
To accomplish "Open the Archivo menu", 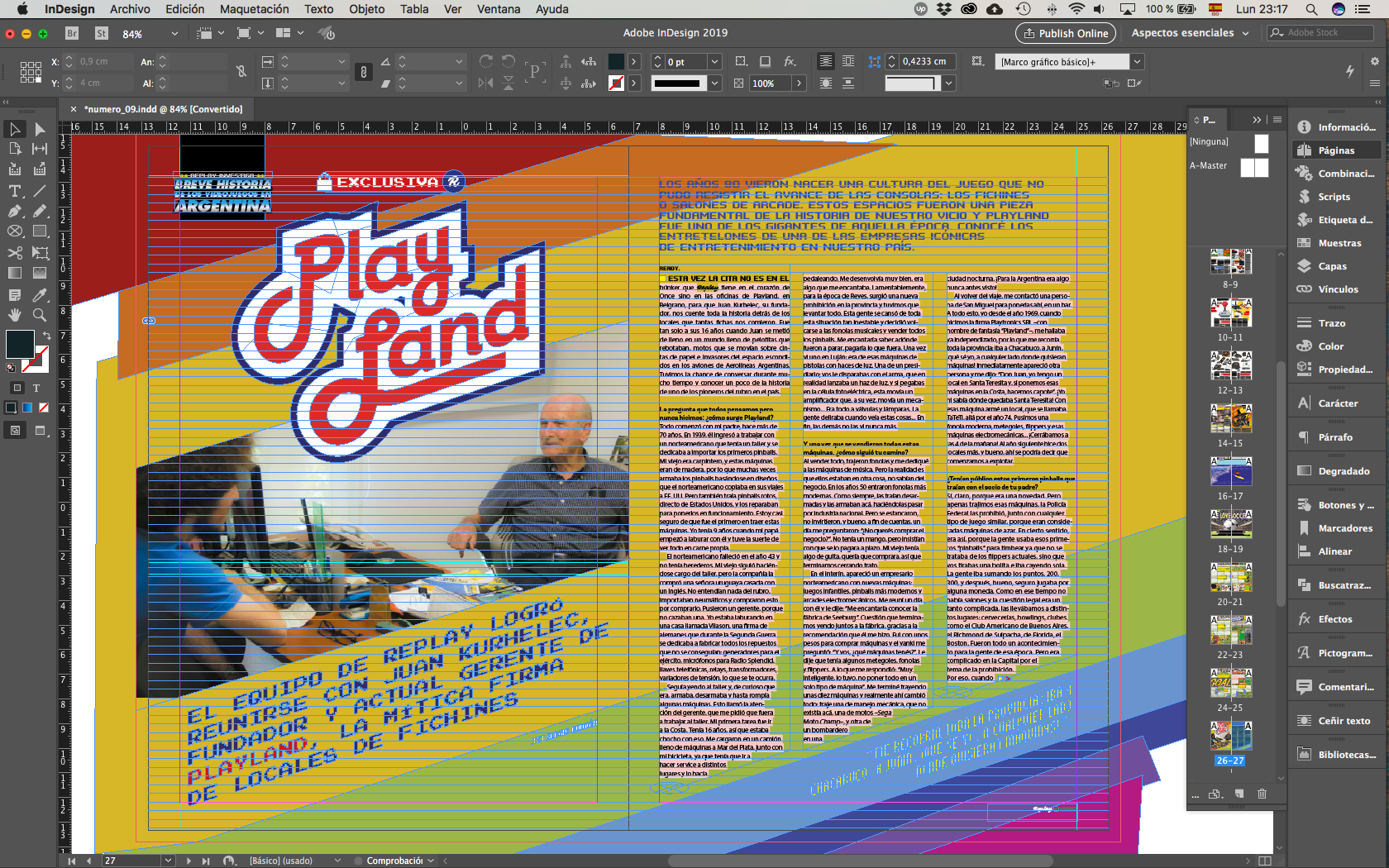I will (x=130, y=9).
